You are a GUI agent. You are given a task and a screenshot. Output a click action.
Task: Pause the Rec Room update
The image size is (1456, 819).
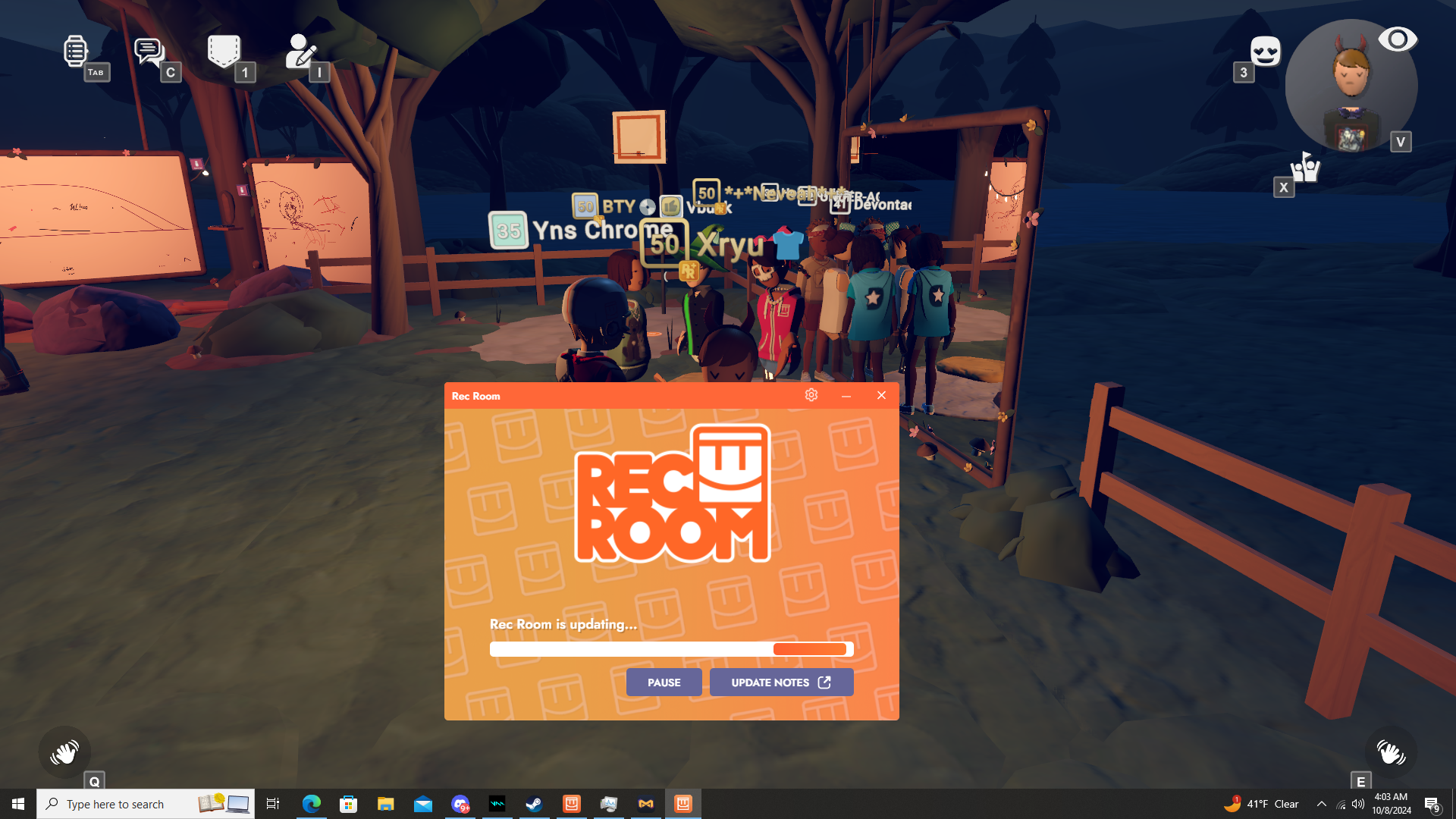(x=664, y=682)
